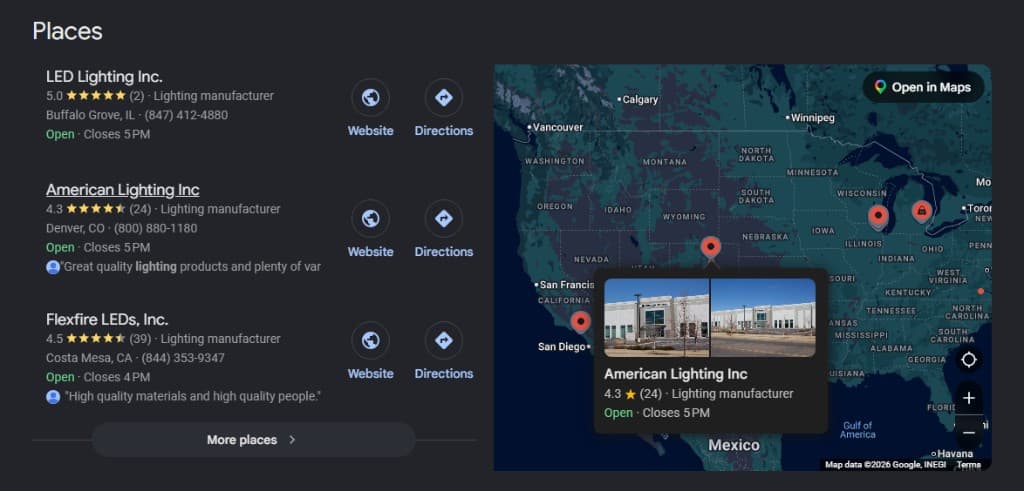Zoom out on the map
The width and height of the screenshot is (1024, 491).
[x=969, y=432]
